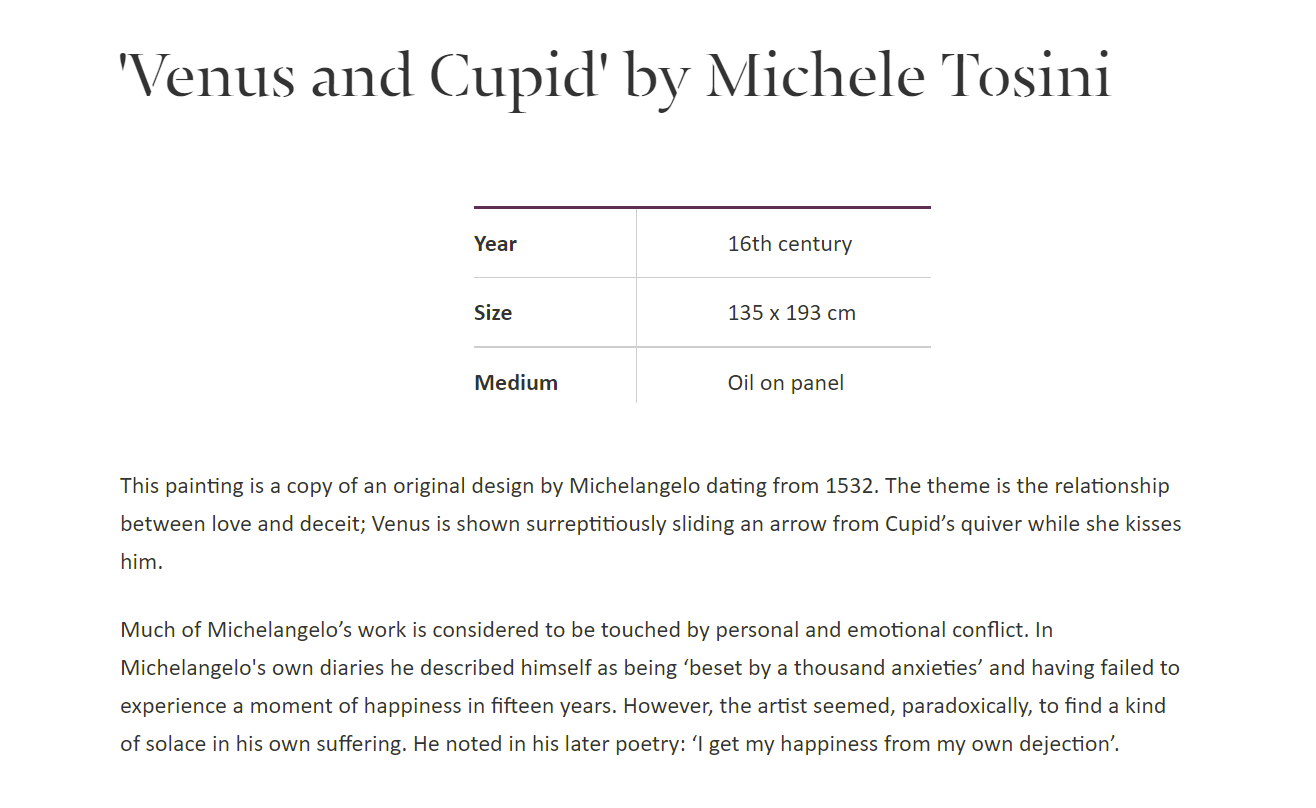Click the 135 x 193 cm dimension
This screenshot has height=808, width=1316.
(792, 313)
